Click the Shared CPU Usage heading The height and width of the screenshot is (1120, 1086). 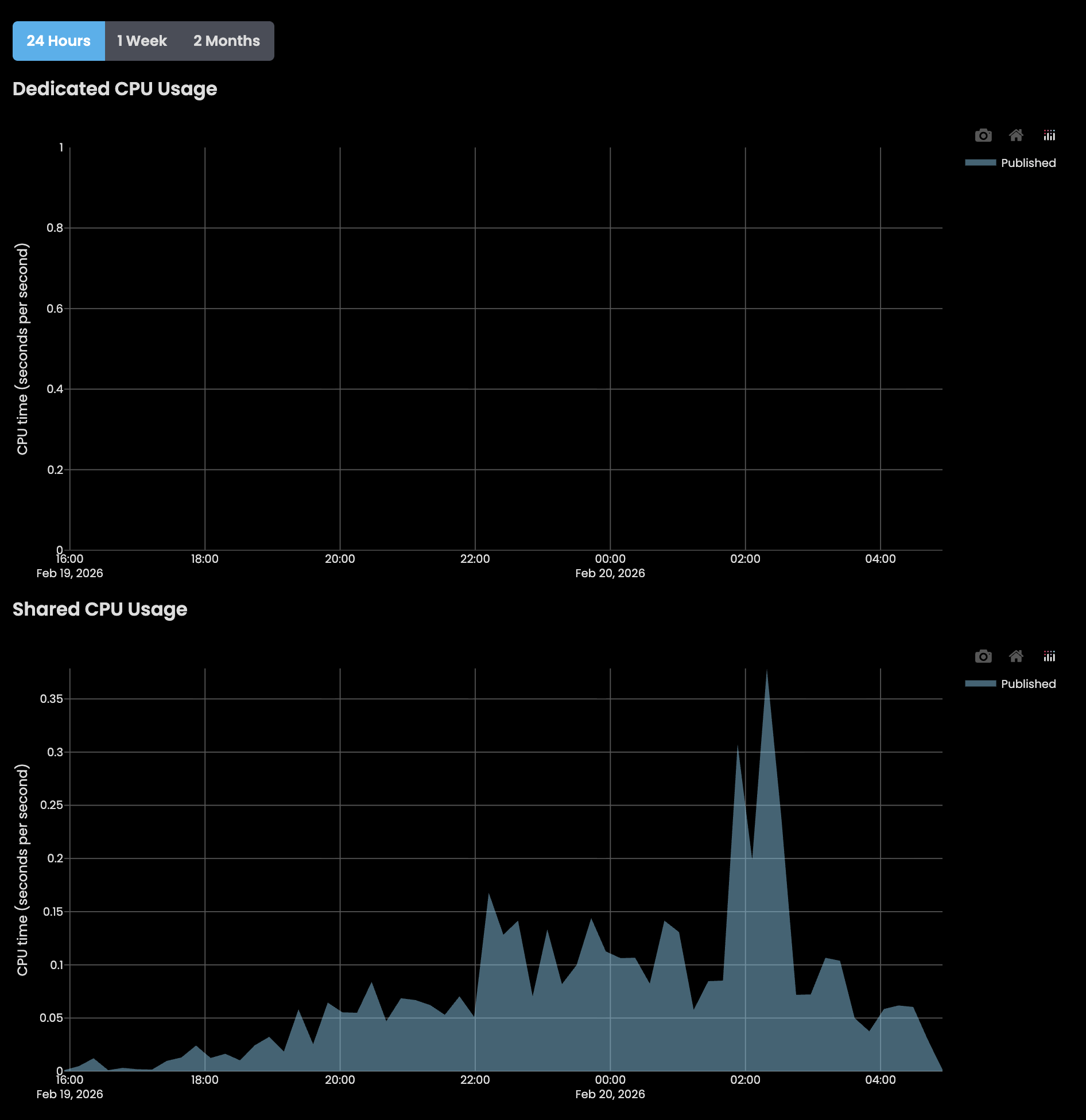[x=100, y=609]
